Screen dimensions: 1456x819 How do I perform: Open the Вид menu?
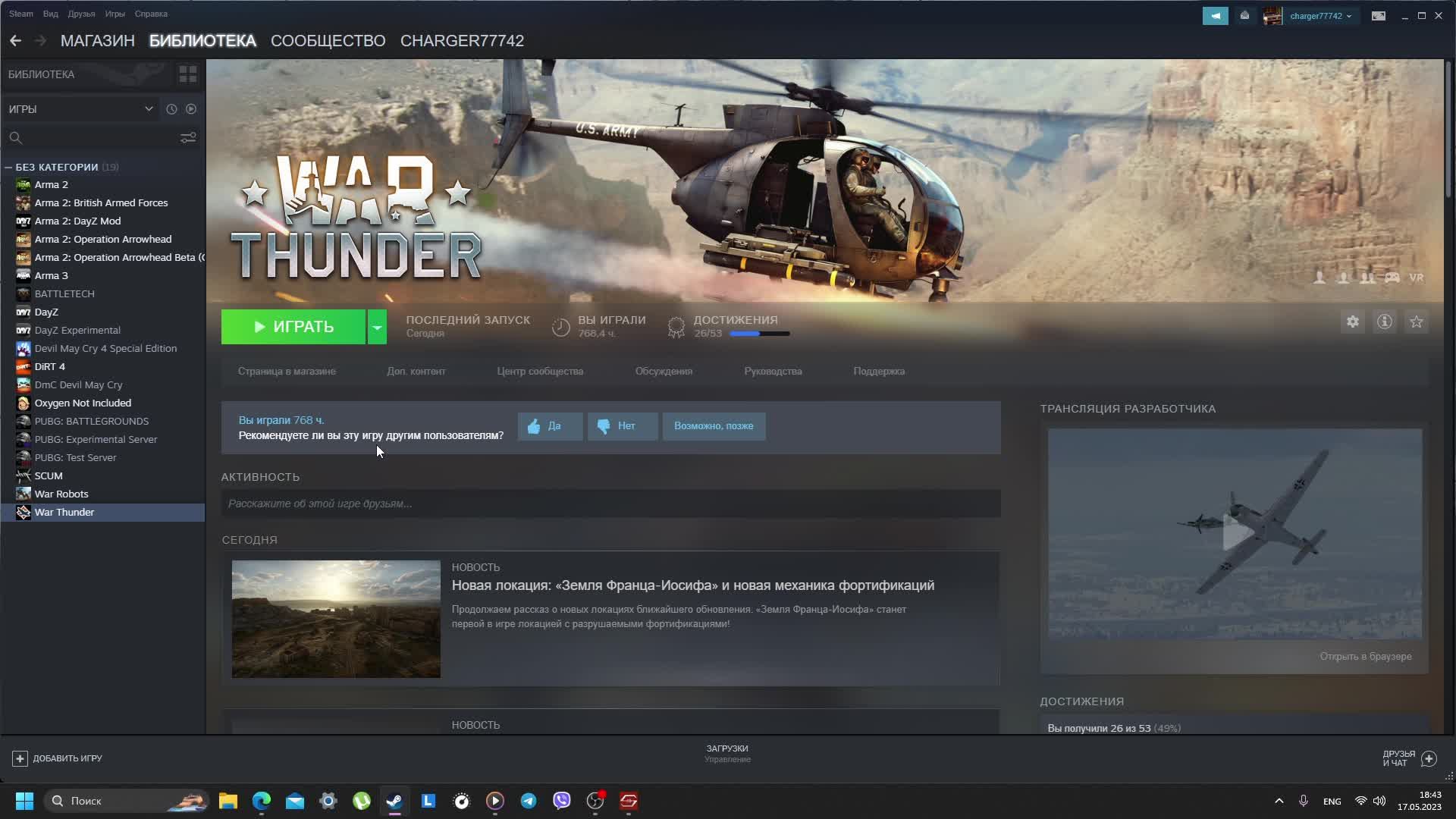click(51, 14)
